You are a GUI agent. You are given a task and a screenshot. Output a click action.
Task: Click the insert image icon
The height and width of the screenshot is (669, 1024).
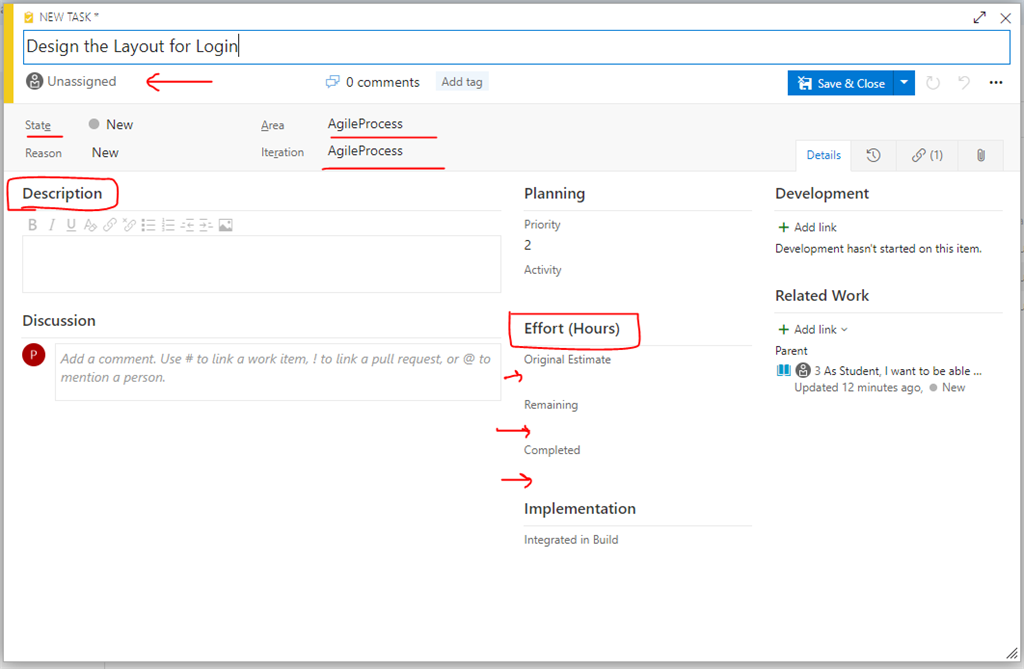click(226, 225)
